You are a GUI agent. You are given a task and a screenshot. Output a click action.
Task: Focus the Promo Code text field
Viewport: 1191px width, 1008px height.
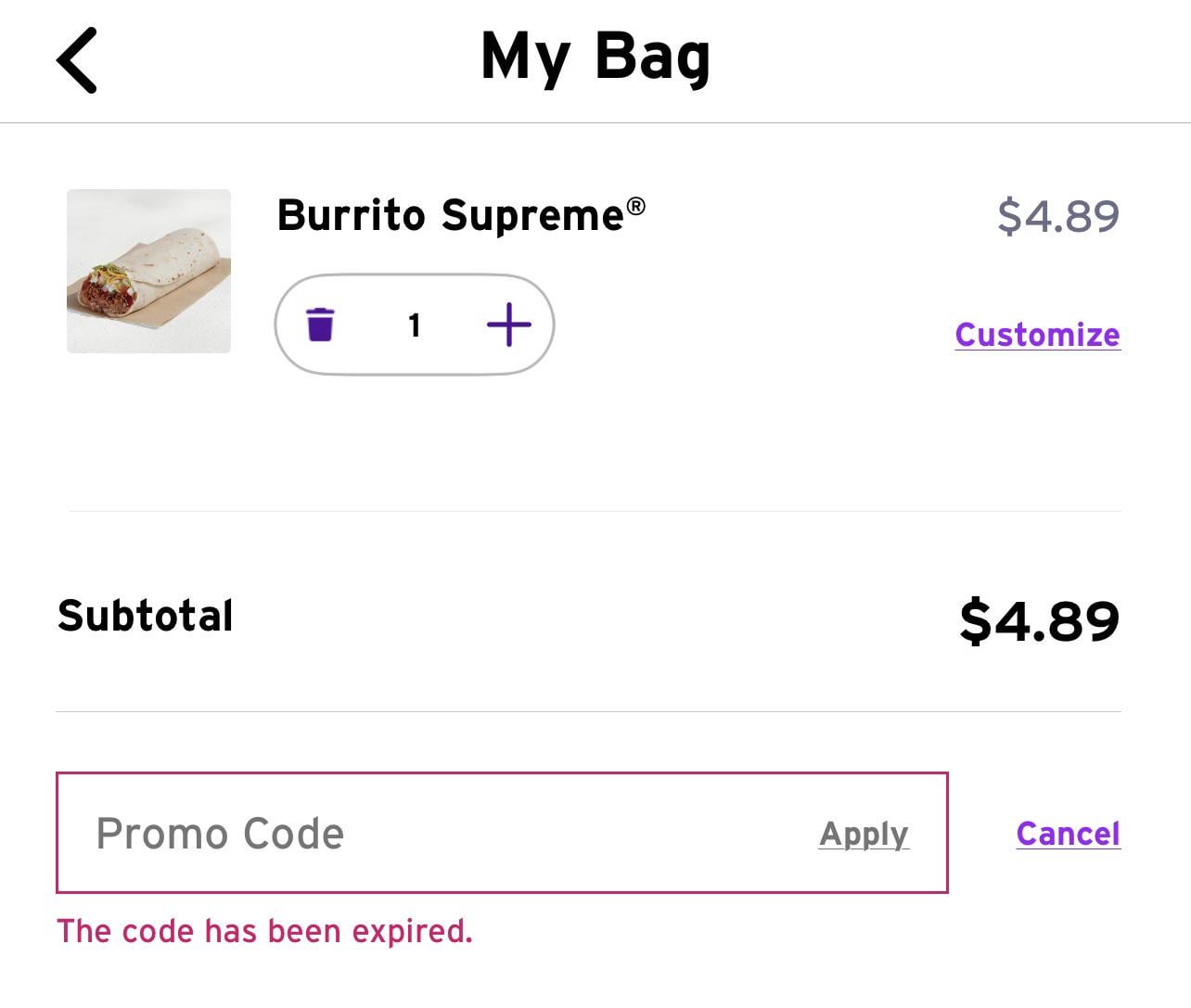point(417,834)
